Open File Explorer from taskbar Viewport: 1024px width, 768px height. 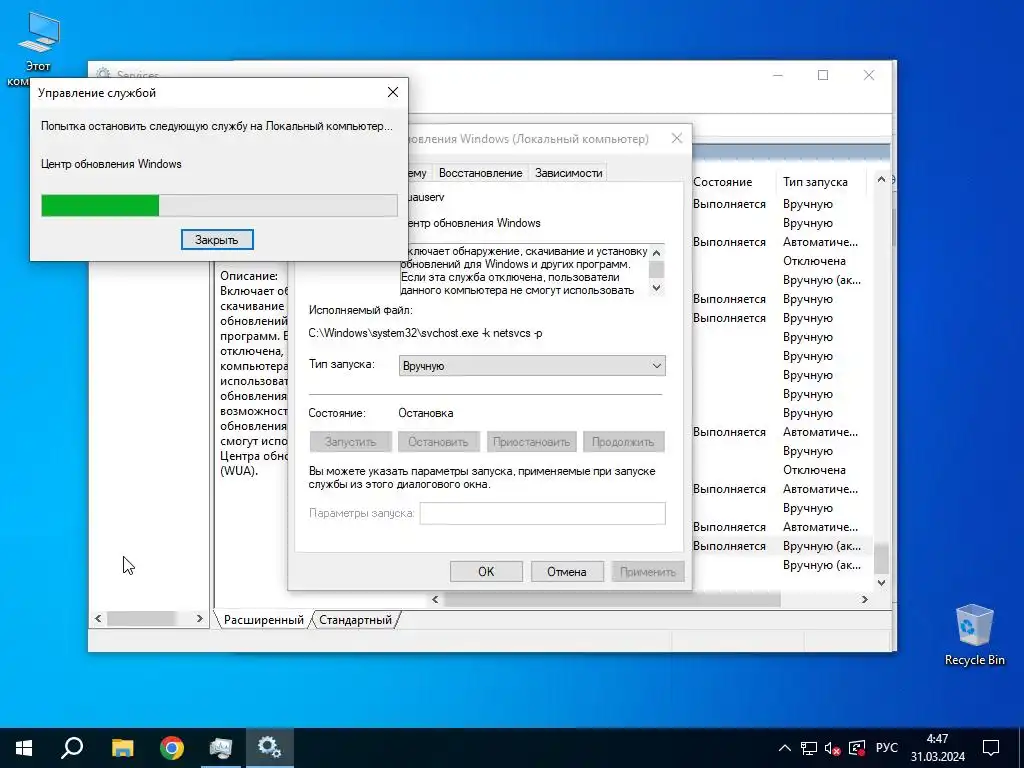click(x=122, y=748)
